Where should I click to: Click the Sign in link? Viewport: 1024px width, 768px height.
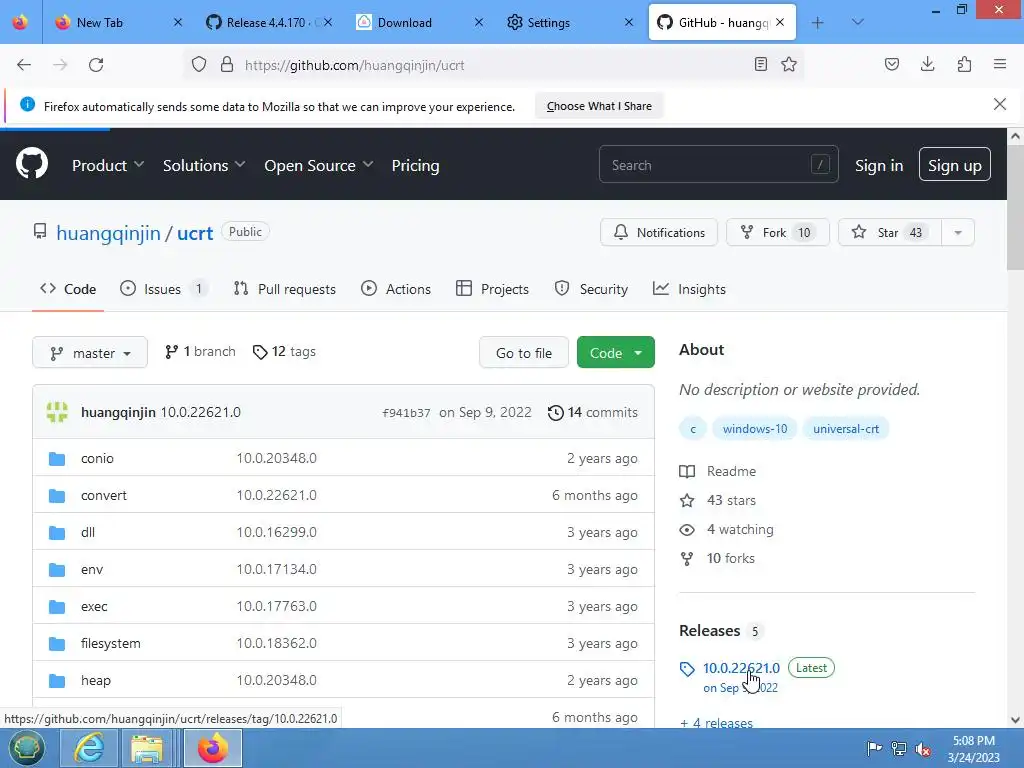tap(878, 165)
